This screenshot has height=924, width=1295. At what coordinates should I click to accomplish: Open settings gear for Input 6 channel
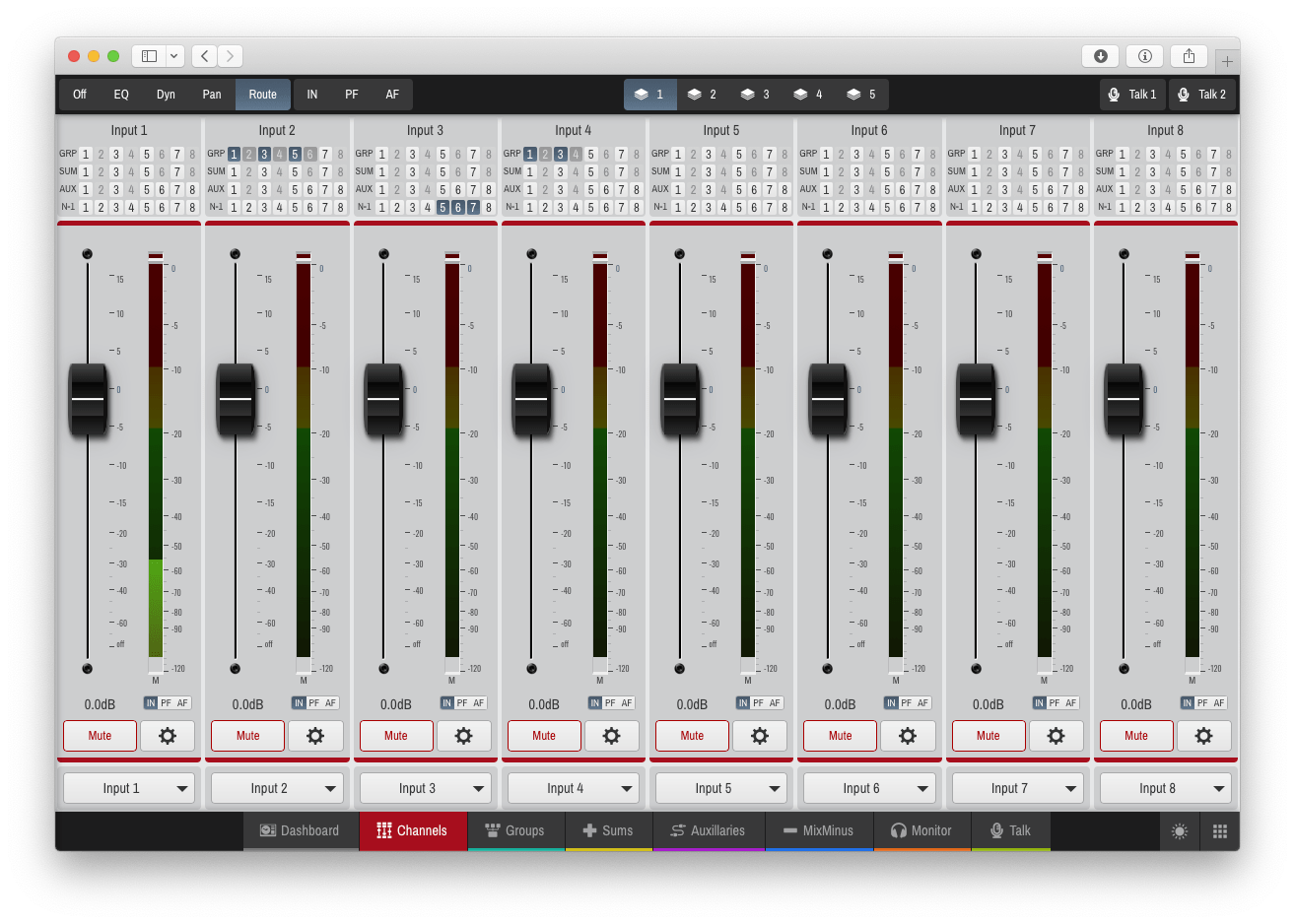tap(908, 736)
